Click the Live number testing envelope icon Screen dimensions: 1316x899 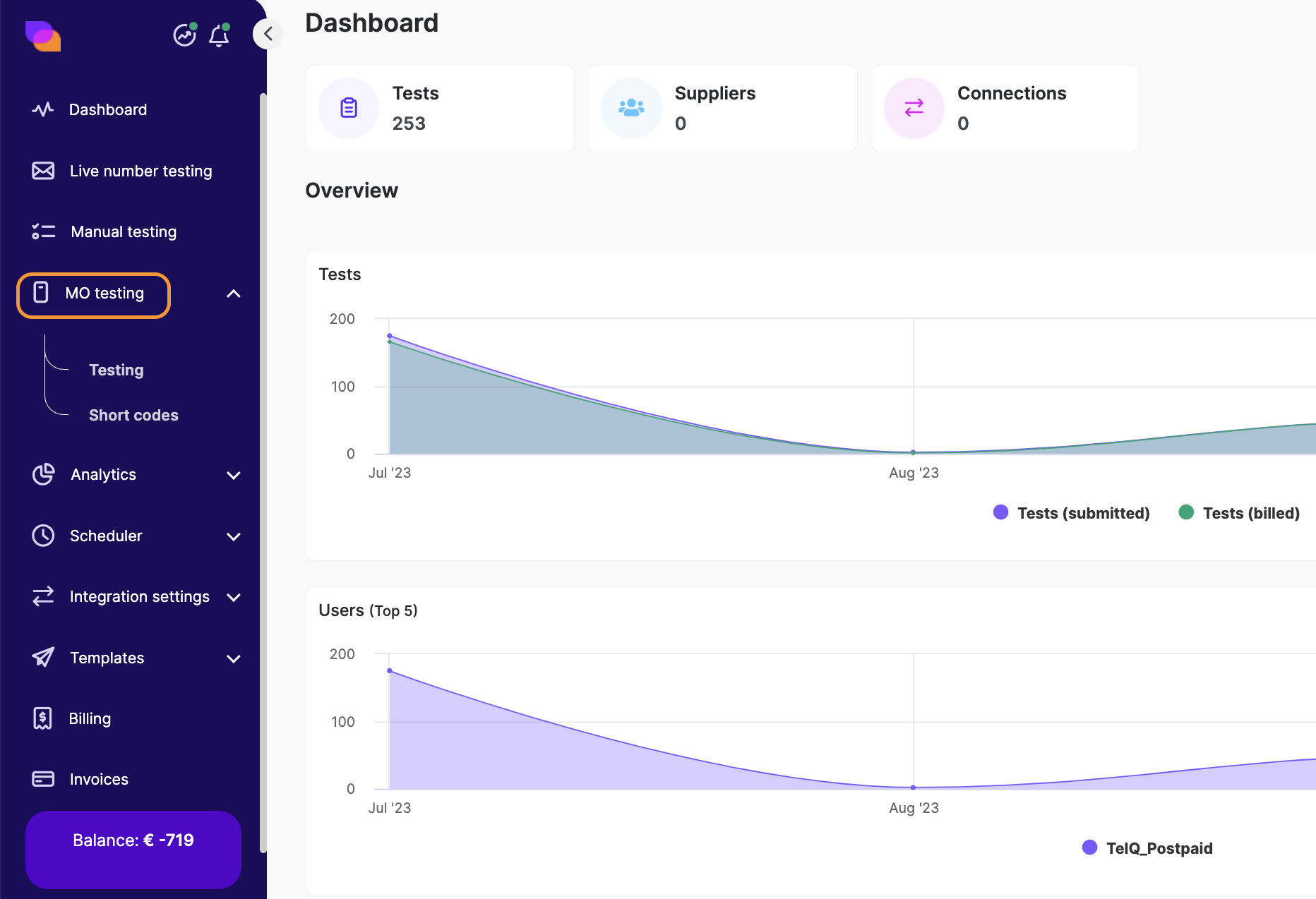[x=43, y=171]
